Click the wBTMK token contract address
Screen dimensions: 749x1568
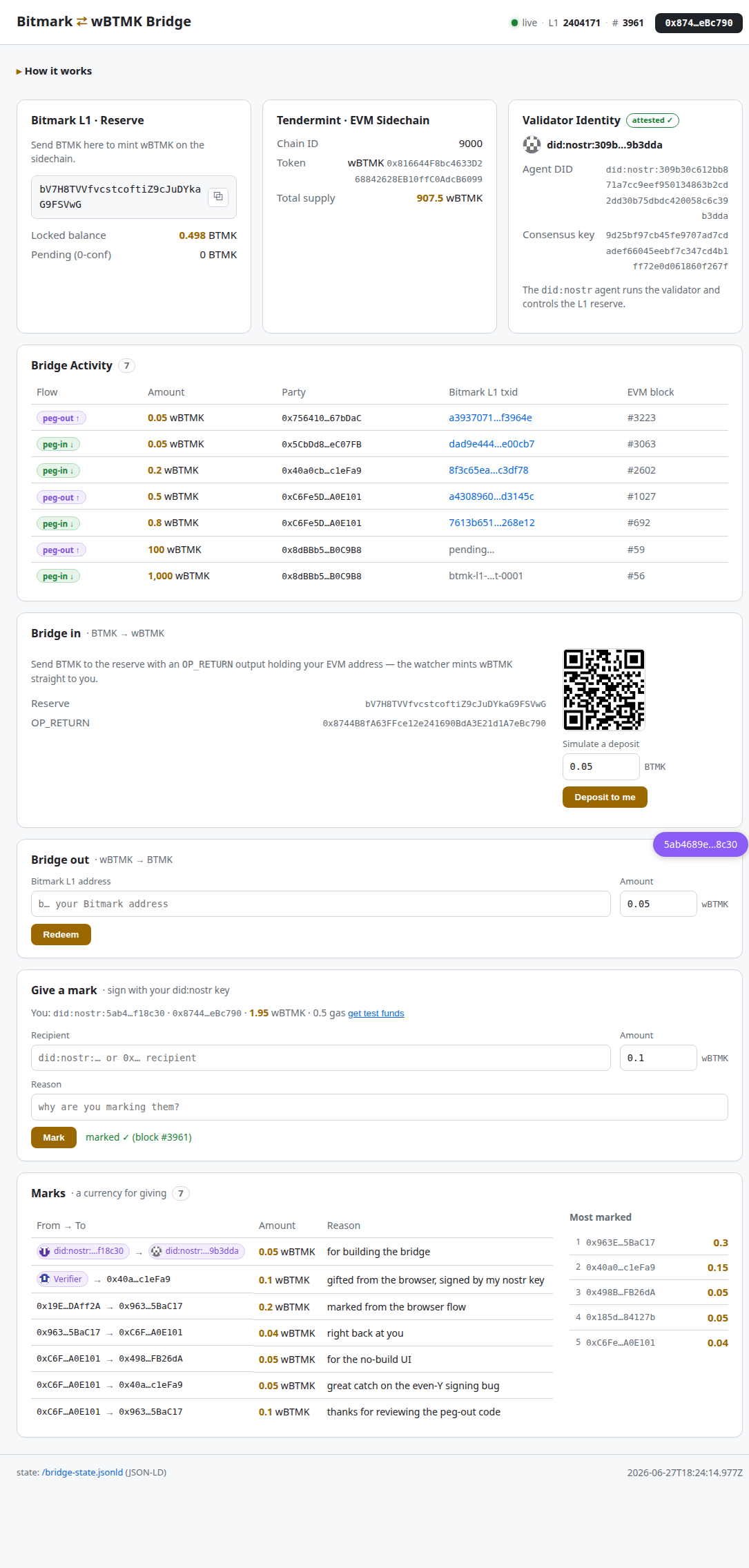pos(419,171)
